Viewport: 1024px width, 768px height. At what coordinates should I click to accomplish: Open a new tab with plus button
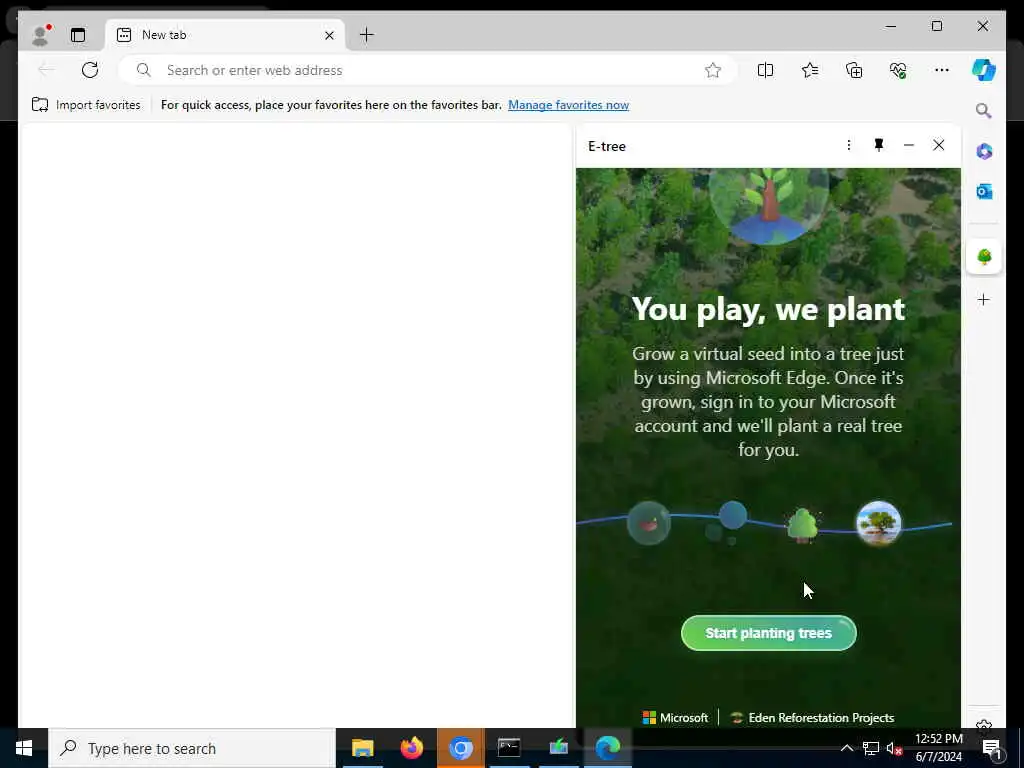[x=367, y=35]
